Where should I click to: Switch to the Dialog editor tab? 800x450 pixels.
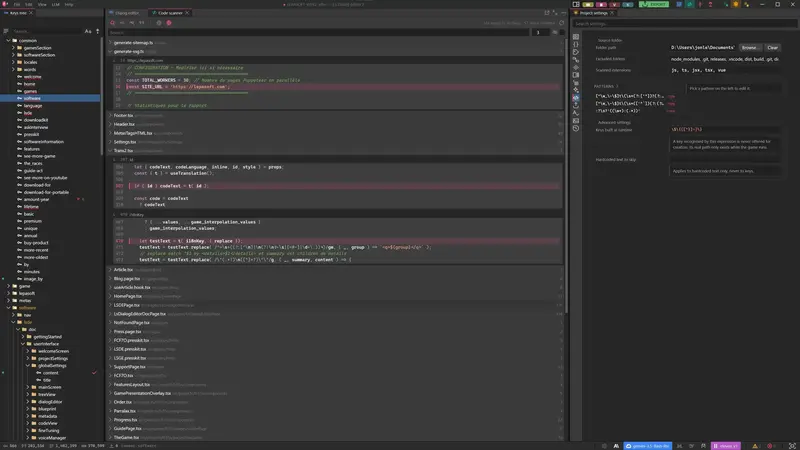(127, 13)
